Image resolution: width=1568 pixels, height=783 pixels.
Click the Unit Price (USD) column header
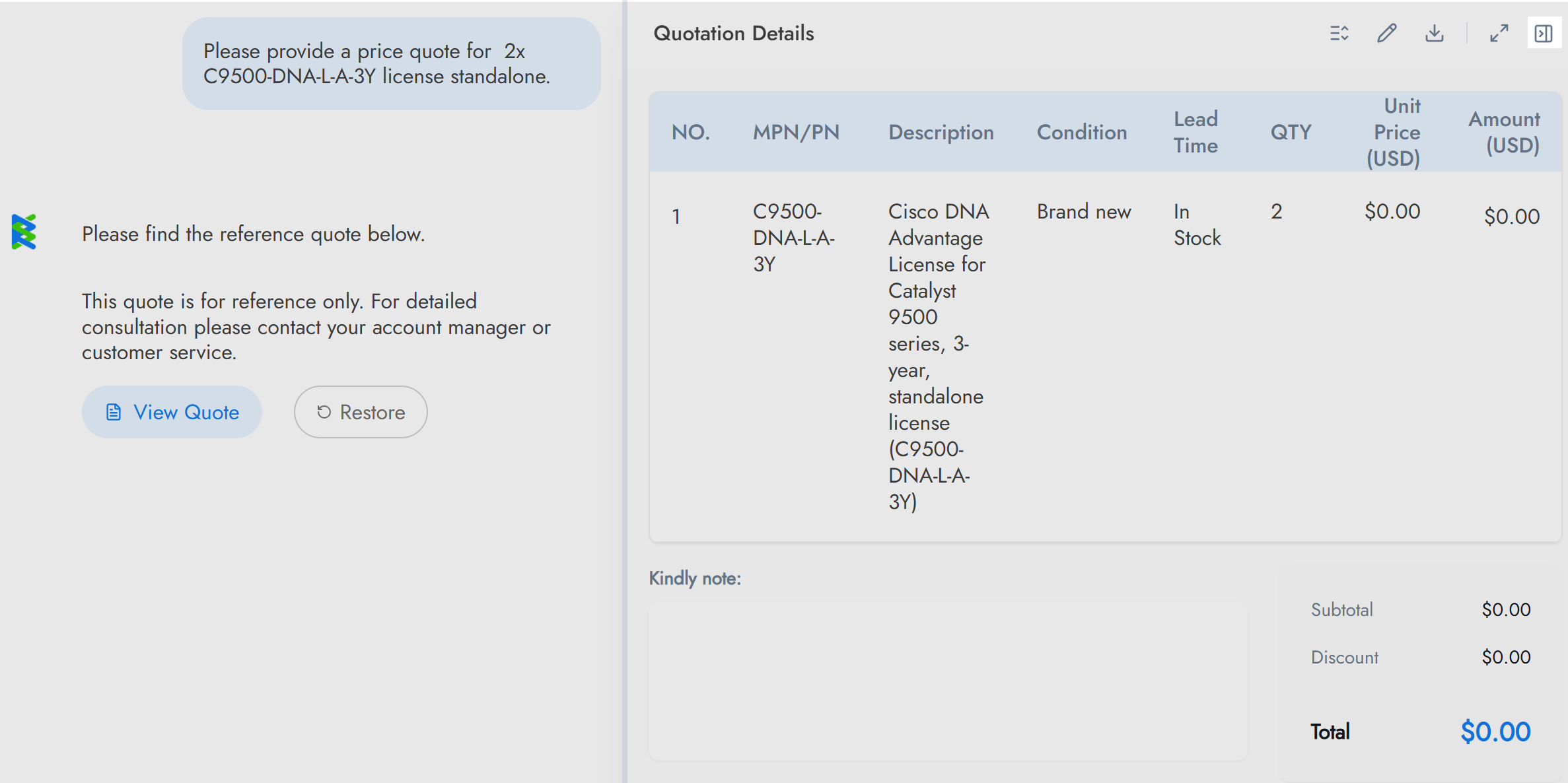point(1394,132)
